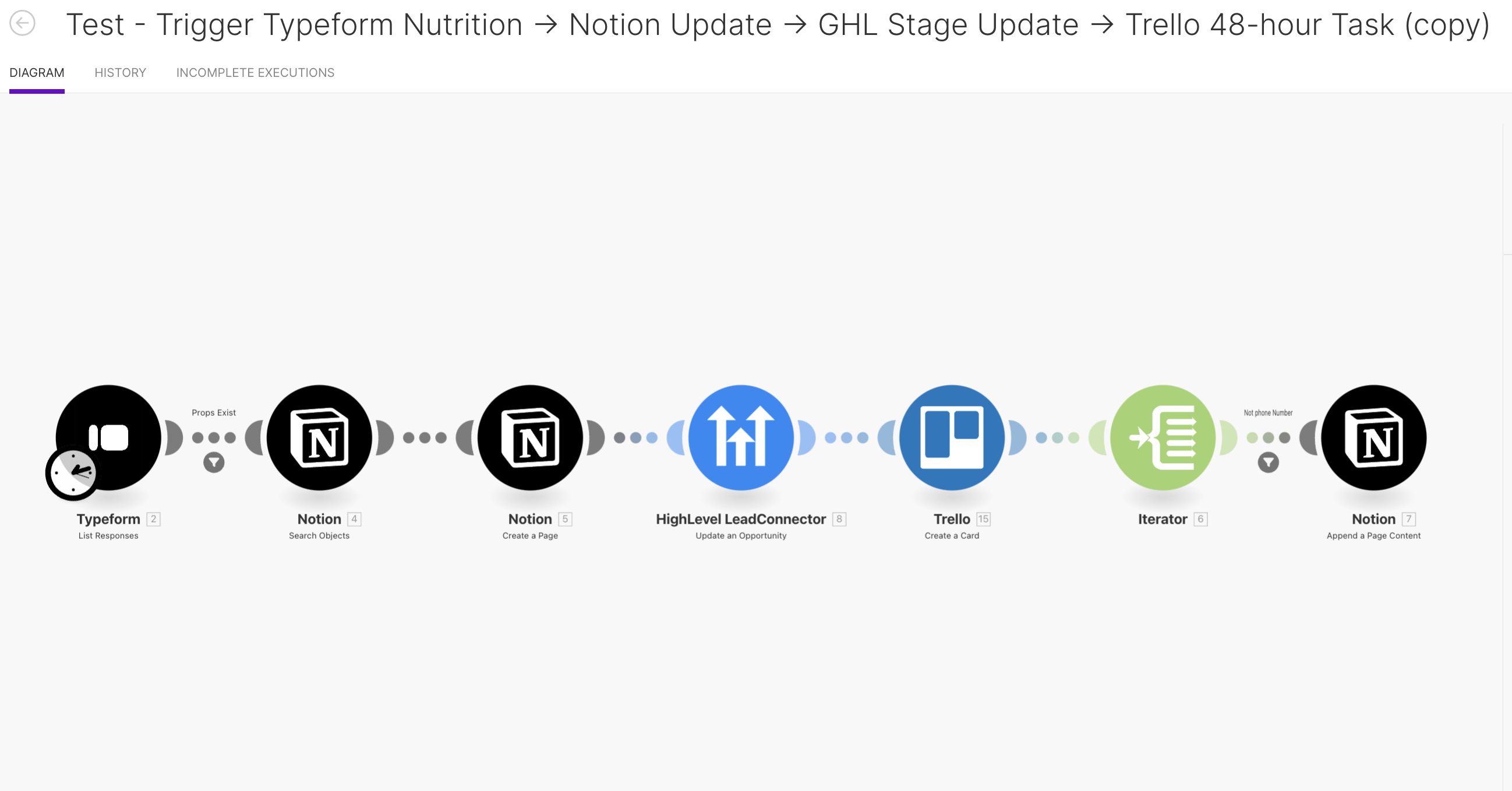Click the Notion Append a Page Content module

[1373, 437]
